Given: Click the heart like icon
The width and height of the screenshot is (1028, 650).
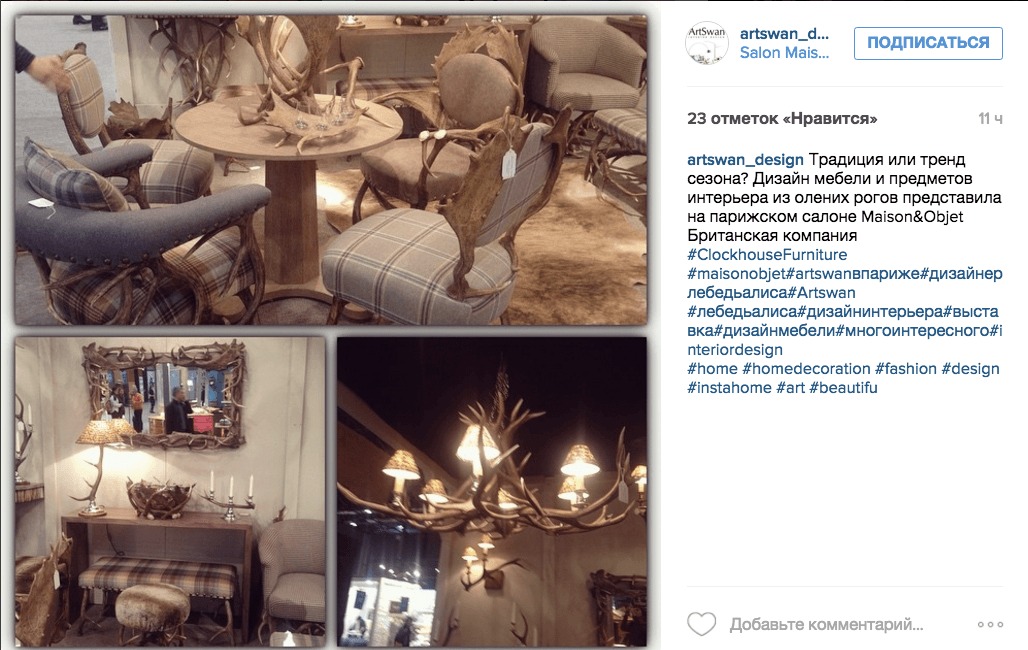Looking at the screenshot, I should click(701, 624).
